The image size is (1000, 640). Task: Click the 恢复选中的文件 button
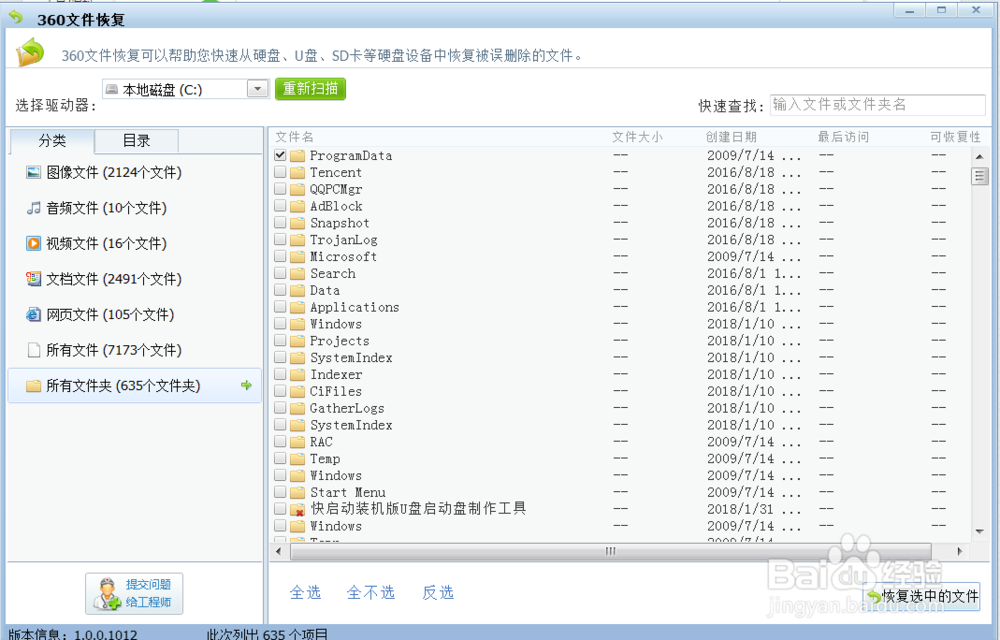coord(922,597)
